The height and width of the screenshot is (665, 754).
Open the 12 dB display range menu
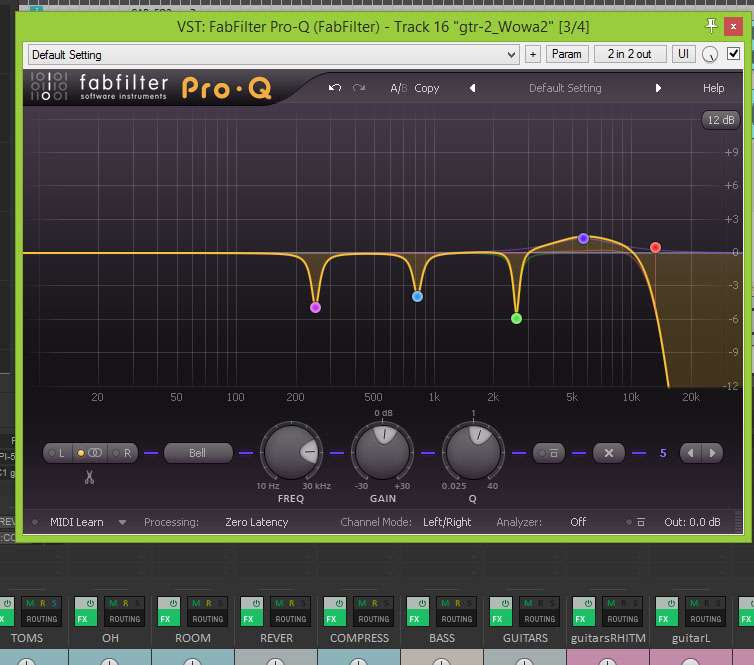tap(720, 120)
